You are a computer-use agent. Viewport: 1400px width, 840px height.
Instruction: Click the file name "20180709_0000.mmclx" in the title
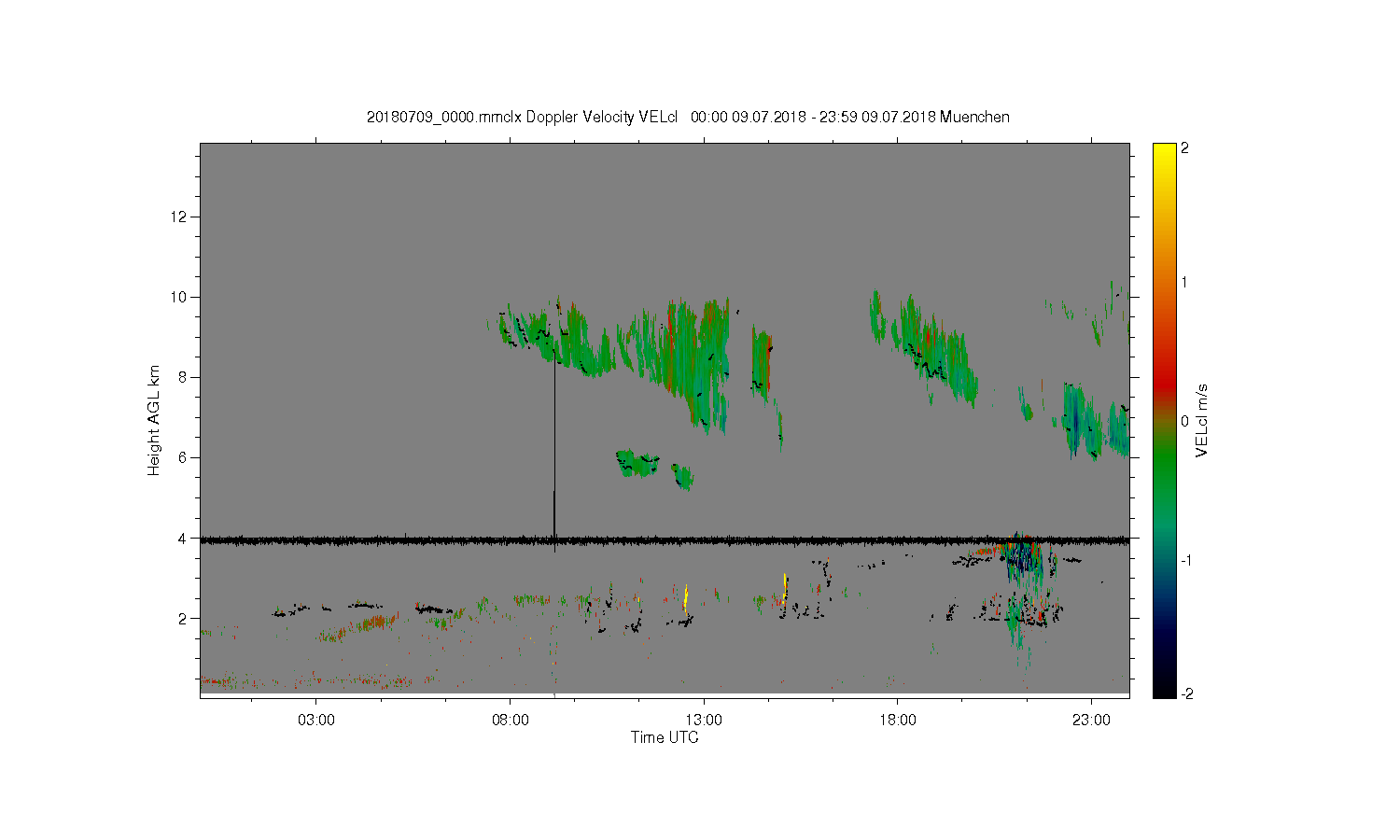444,118
